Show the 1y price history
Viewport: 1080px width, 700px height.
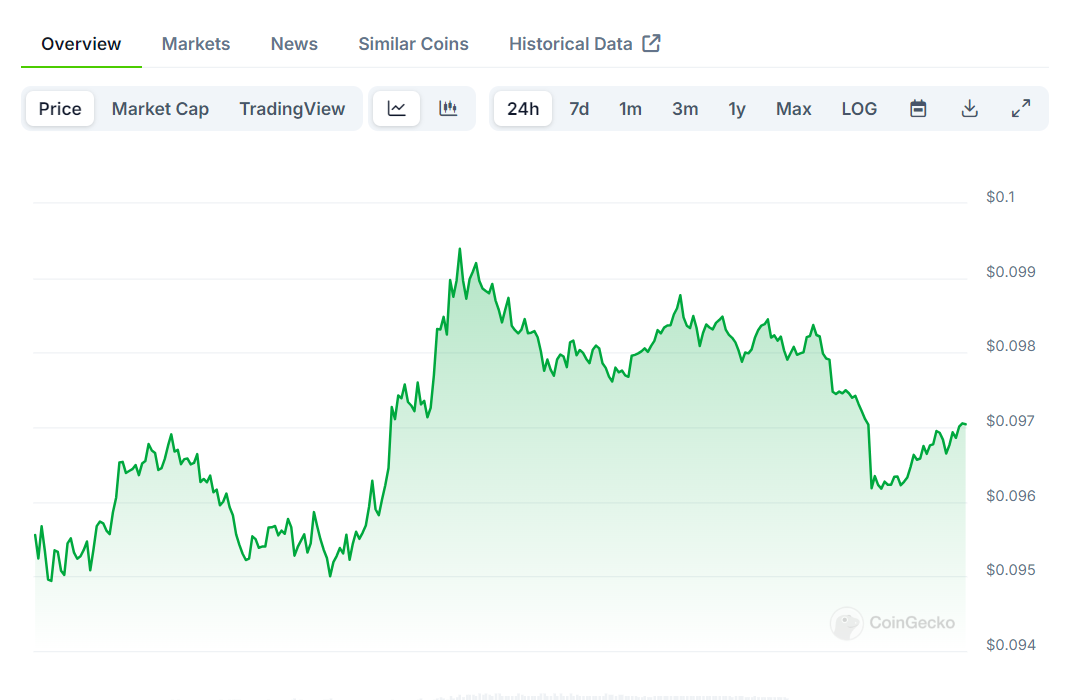coord(737,109)
